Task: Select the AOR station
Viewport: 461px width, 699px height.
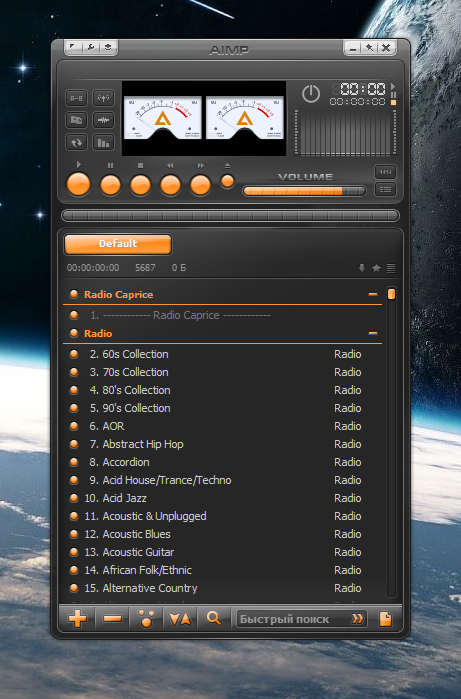Action: (223, 426)
